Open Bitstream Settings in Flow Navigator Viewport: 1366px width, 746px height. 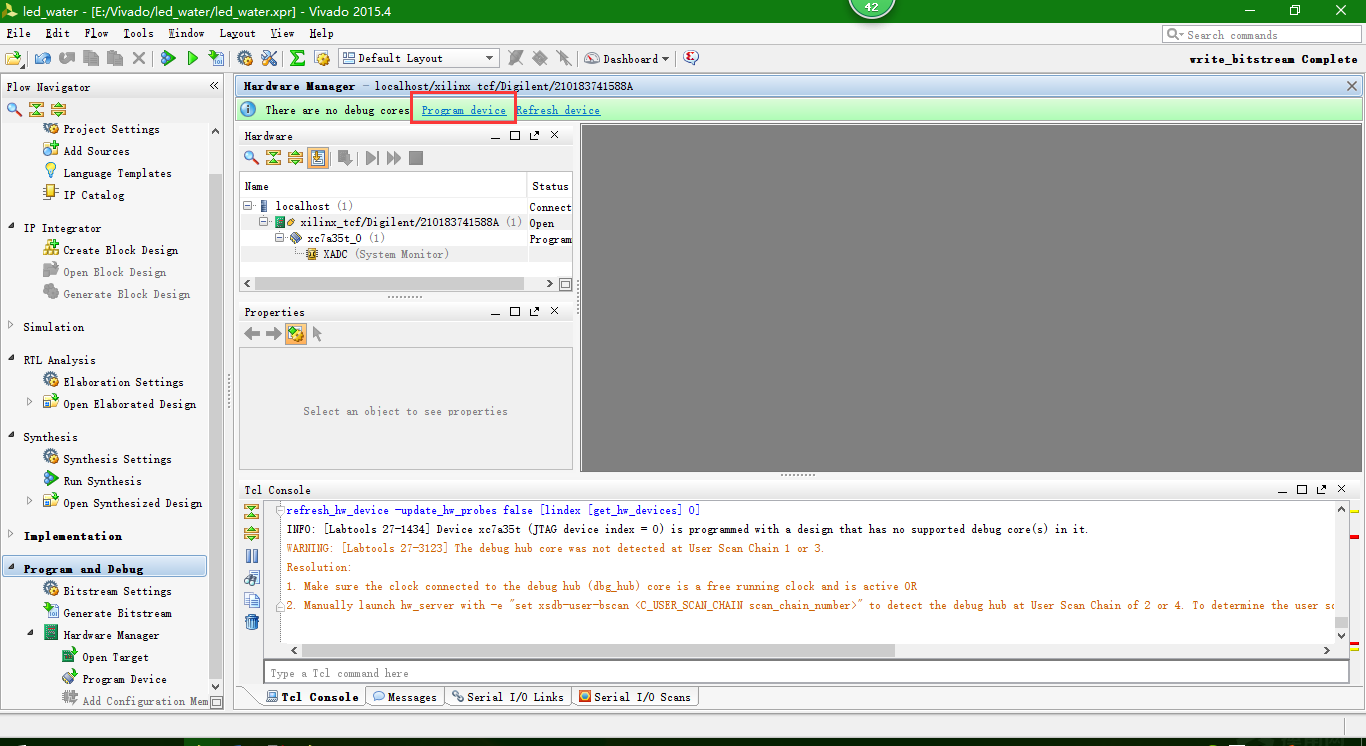click(117, 591)
